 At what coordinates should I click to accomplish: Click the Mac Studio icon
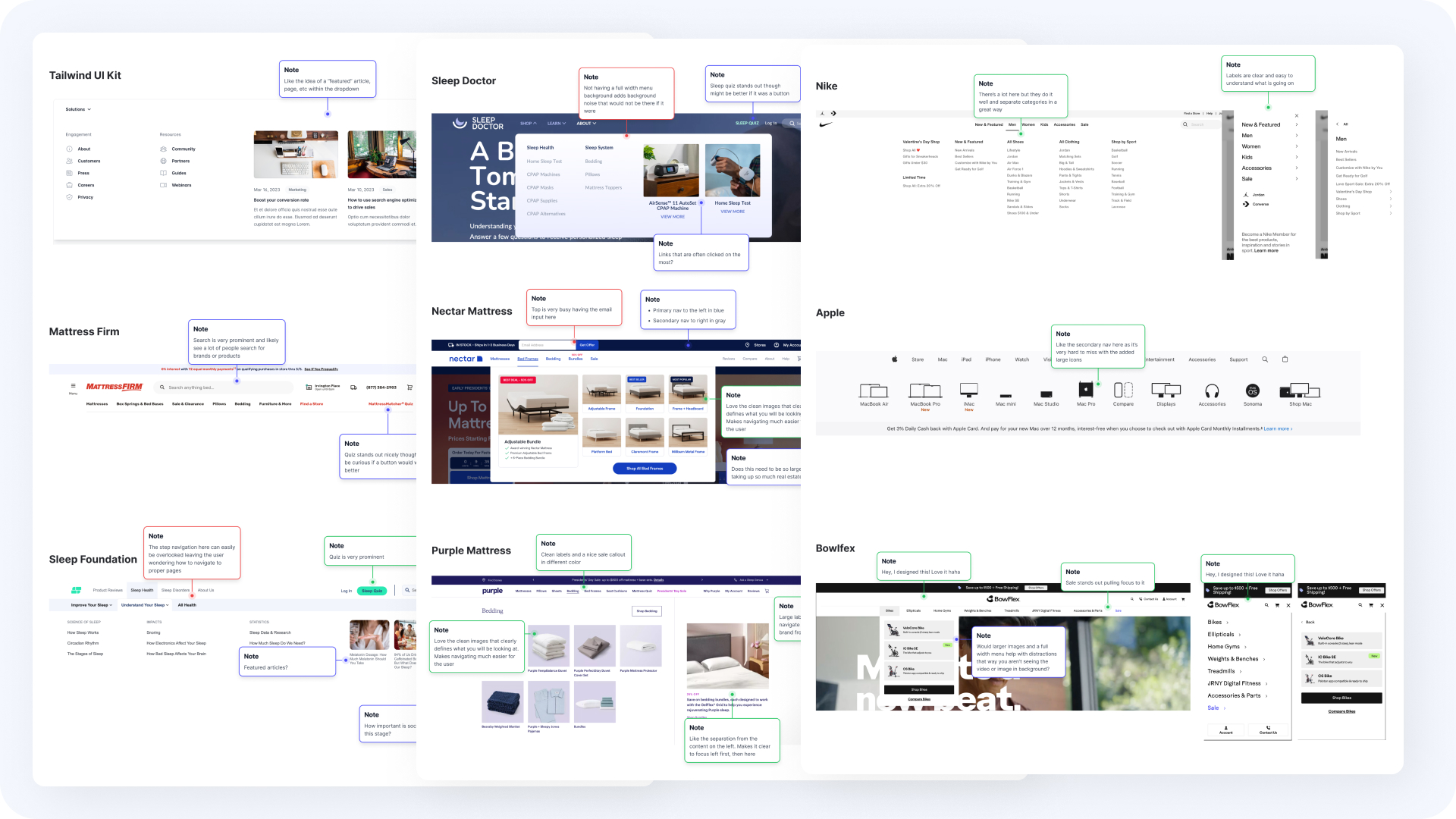click(x=1046, y=394)
